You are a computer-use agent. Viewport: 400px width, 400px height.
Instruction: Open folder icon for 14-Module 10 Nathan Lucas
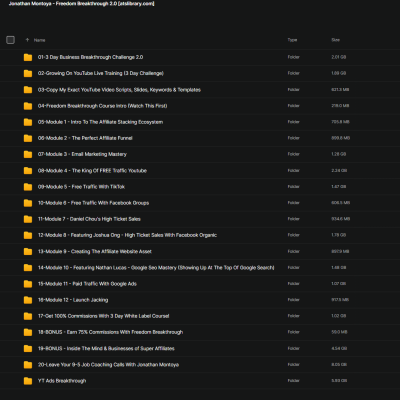click(28, 268)
